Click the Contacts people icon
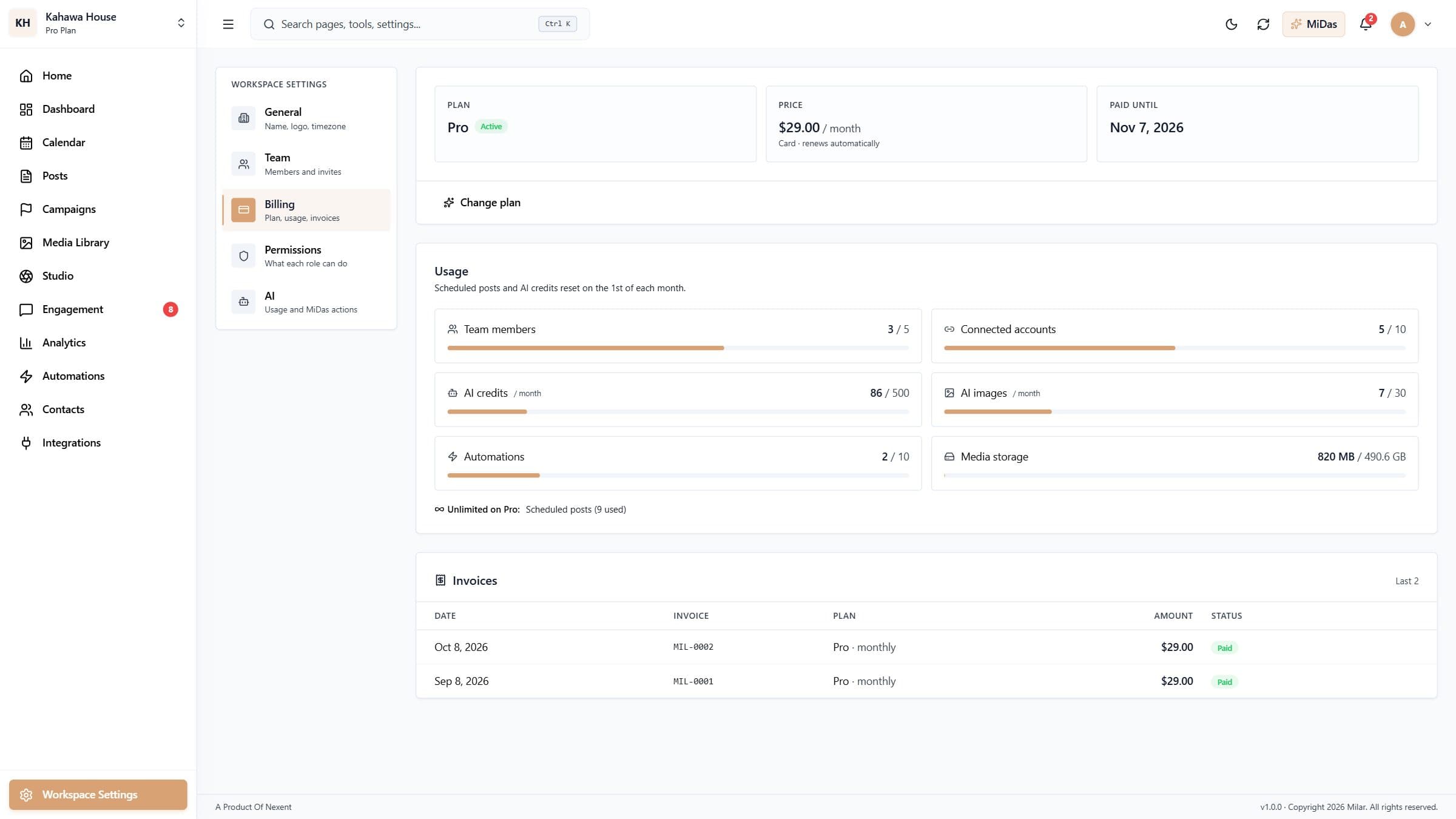1456x819 pixels. (x=26, y=409)
